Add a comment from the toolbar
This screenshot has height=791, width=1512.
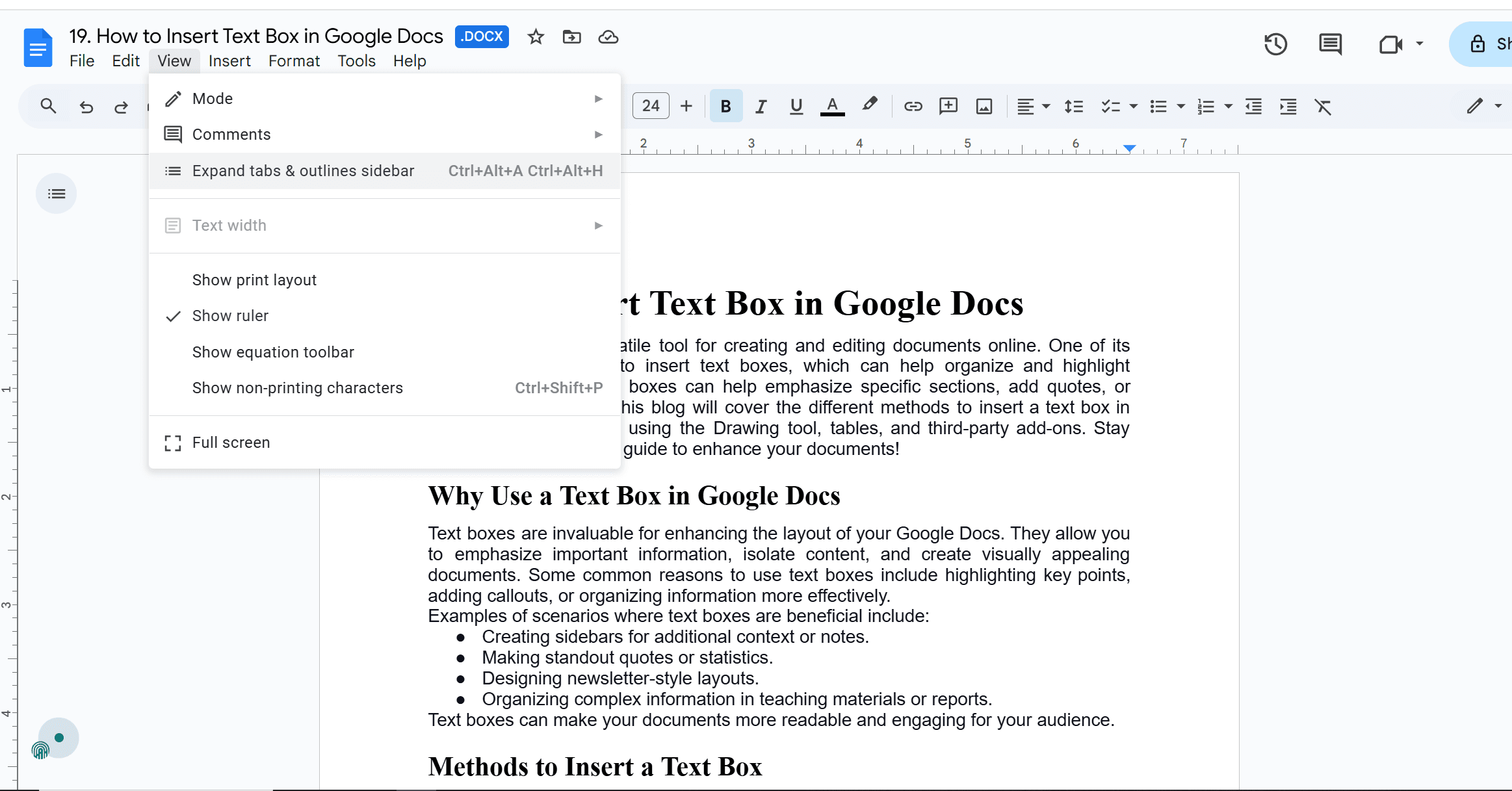click(x=948, y=106)
